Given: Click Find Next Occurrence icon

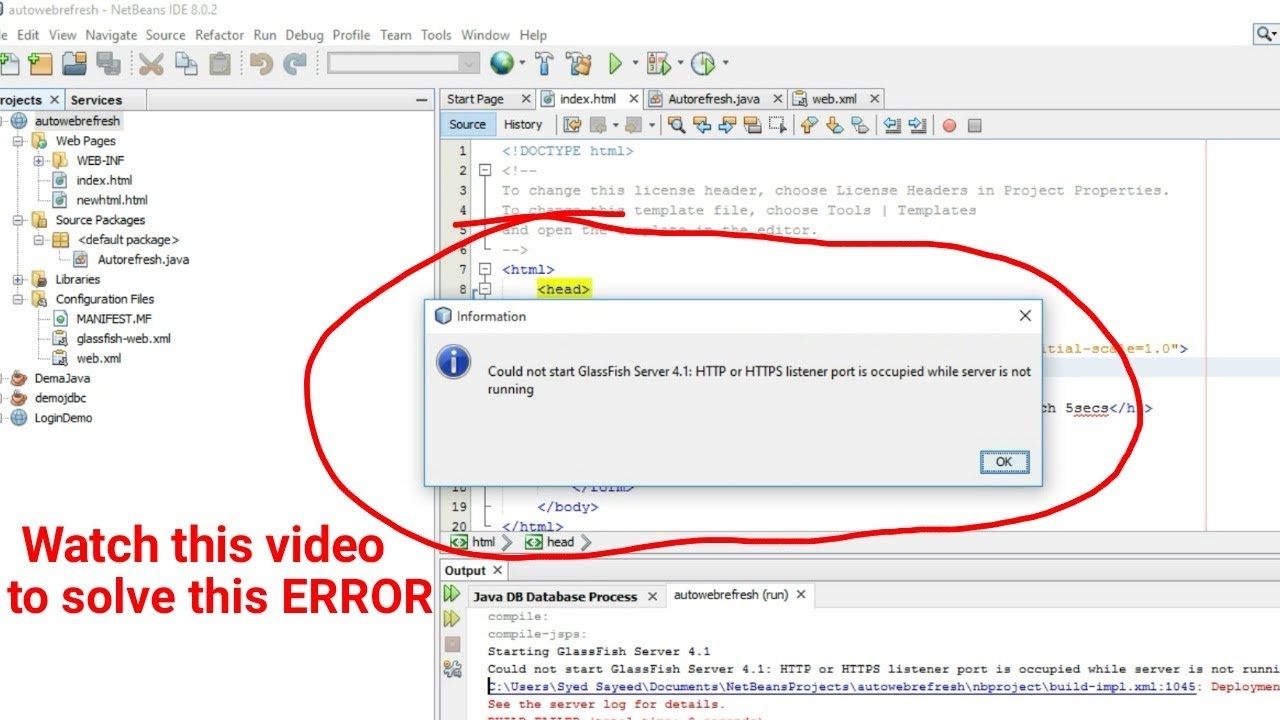Looking at the screenshot, I should (x=727, y=125).
